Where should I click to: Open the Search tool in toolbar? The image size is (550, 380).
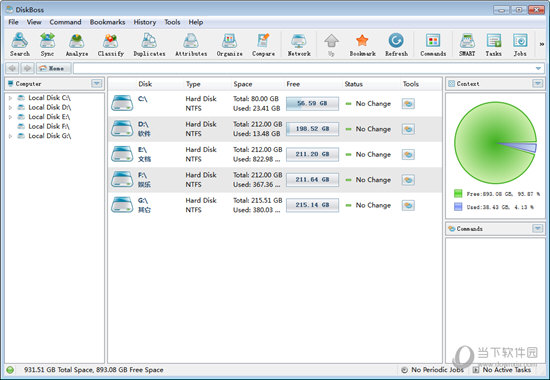coord(20,45)
